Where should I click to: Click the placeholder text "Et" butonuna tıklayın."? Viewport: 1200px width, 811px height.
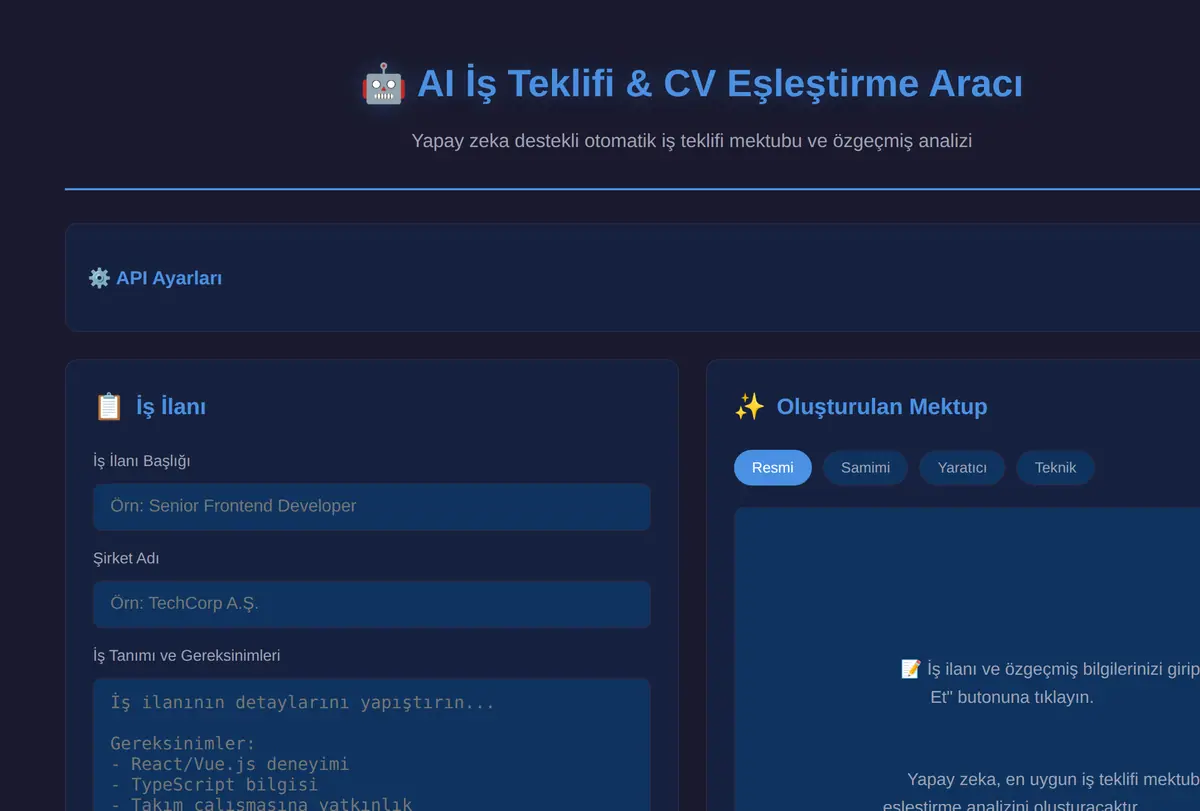pos(1012,697)
